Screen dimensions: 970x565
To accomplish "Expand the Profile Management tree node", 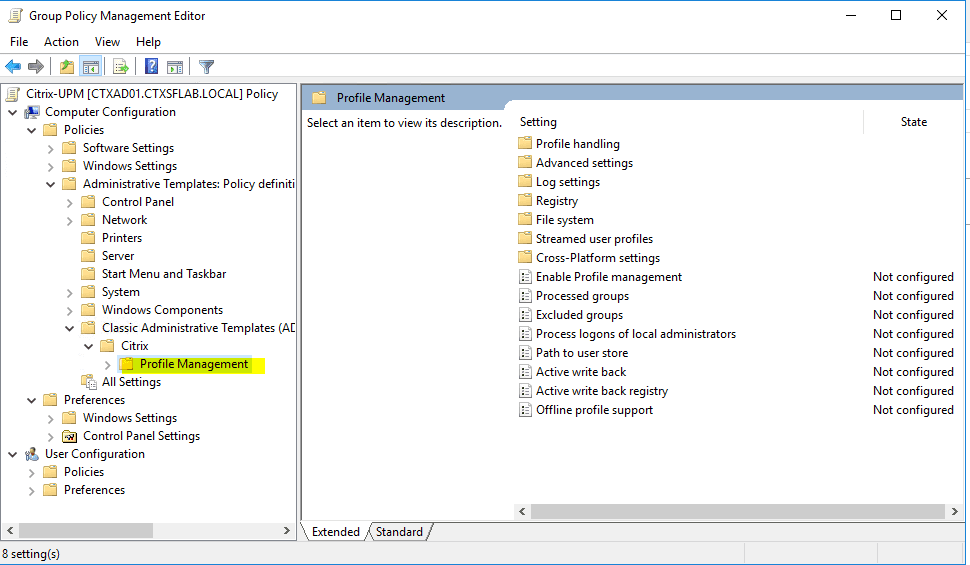I will coord(108,364).
